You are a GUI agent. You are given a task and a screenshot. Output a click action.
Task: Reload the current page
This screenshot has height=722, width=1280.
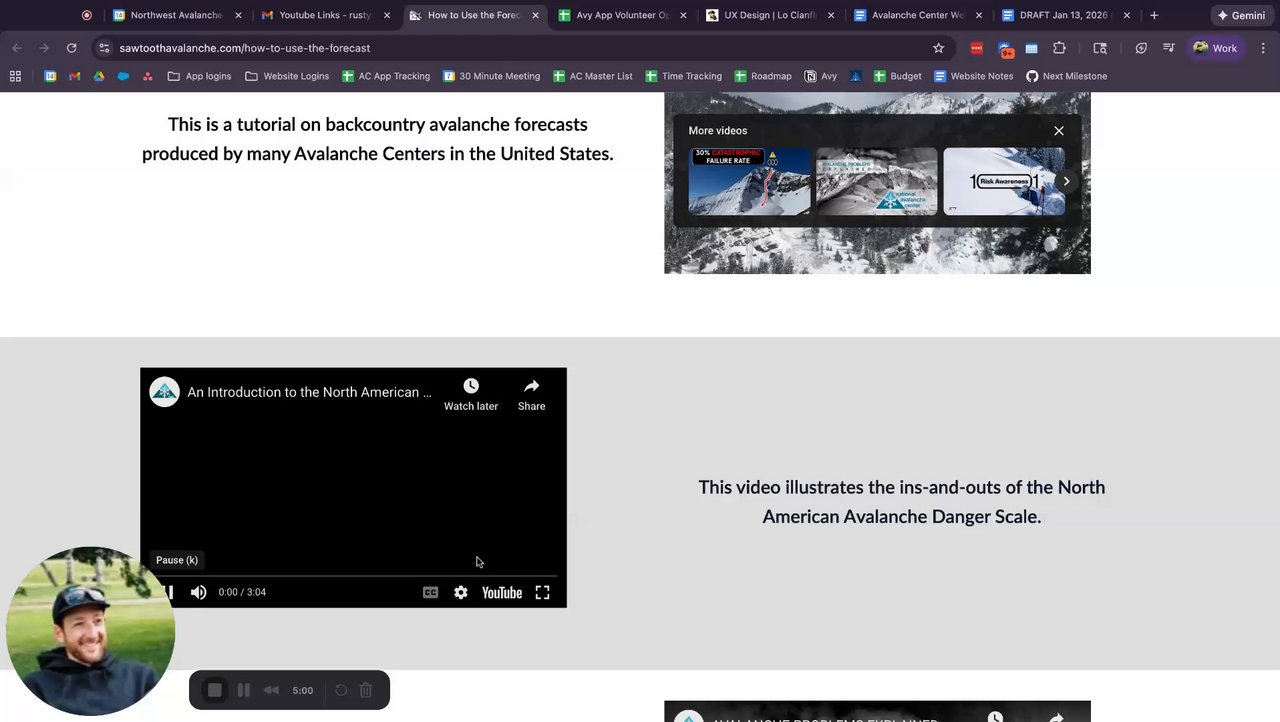point(71,48)
